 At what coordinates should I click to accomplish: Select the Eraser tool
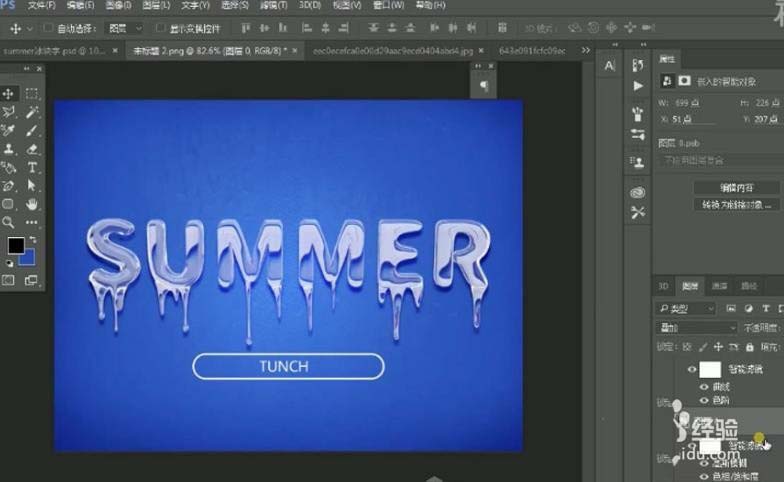[x=32, y=149]
